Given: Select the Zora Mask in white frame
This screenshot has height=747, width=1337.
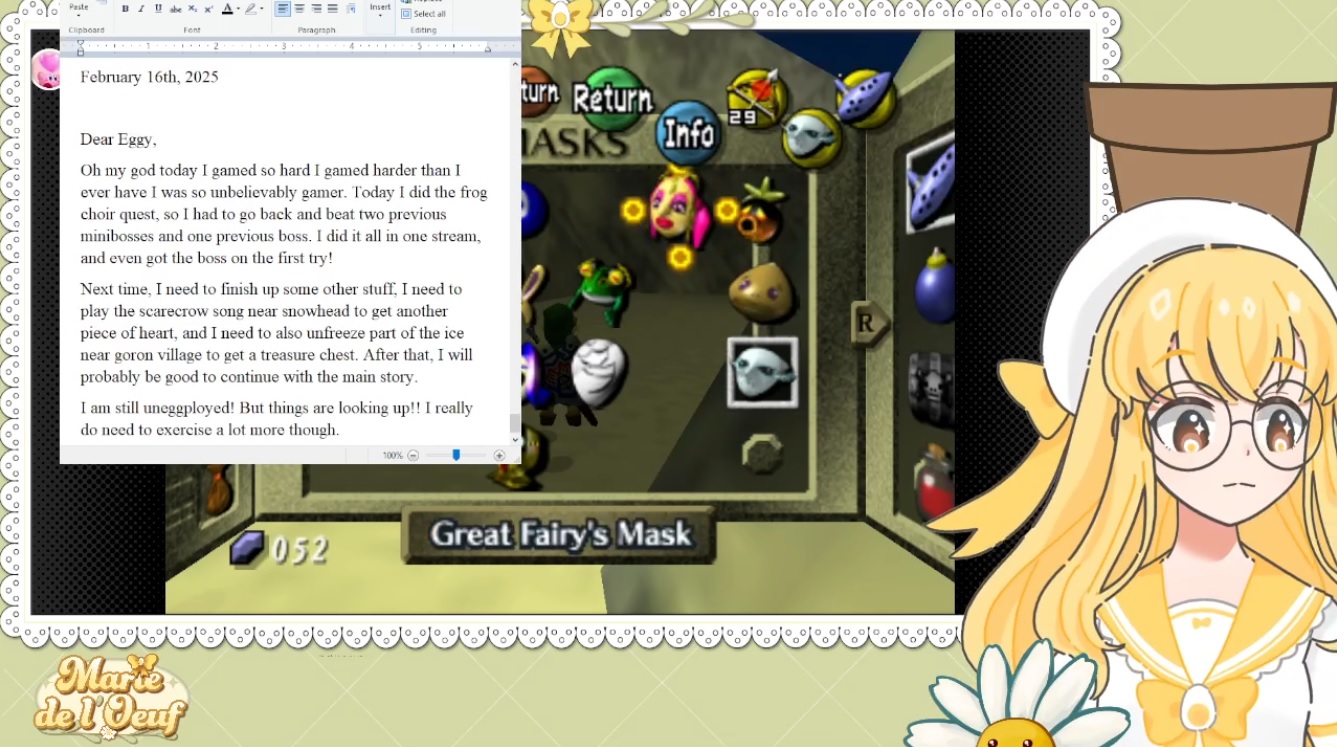Looking at the screenshot, I should point(762,372).
